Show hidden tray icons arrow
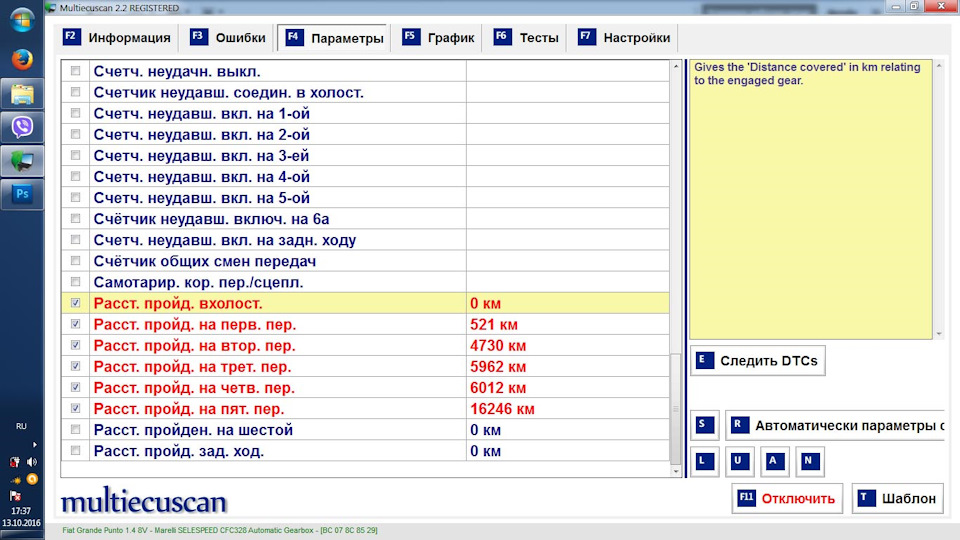The image size is (960, 540). tap(34, 444)
